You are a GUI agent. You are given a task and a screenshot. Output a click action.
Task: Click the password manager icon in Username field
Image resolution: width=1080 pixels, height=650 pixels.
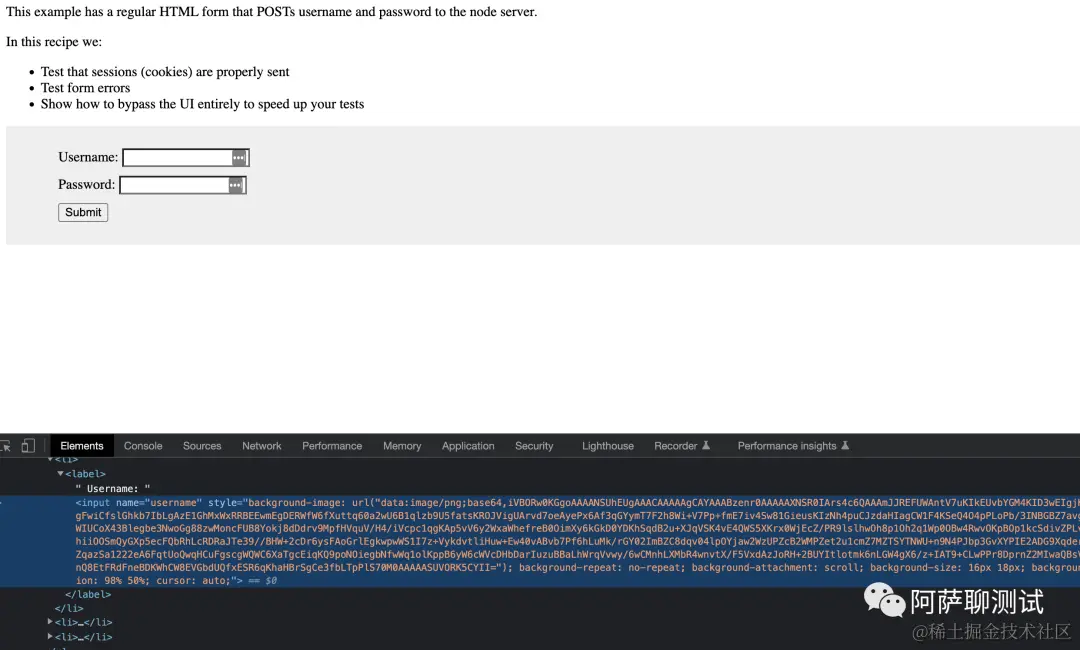click(238, 158)
